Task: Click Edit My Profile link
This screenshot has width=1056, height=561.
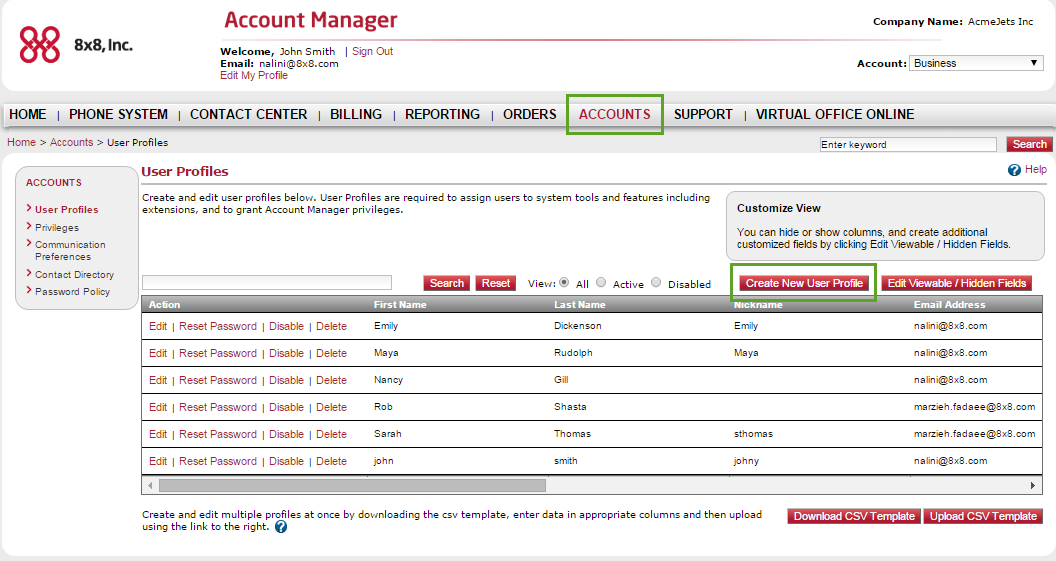Action: (254, 75)
